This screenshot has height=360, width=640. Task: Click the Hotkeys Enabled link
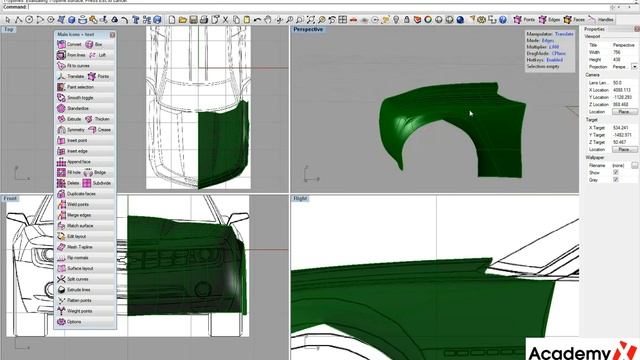pos(555,60)
